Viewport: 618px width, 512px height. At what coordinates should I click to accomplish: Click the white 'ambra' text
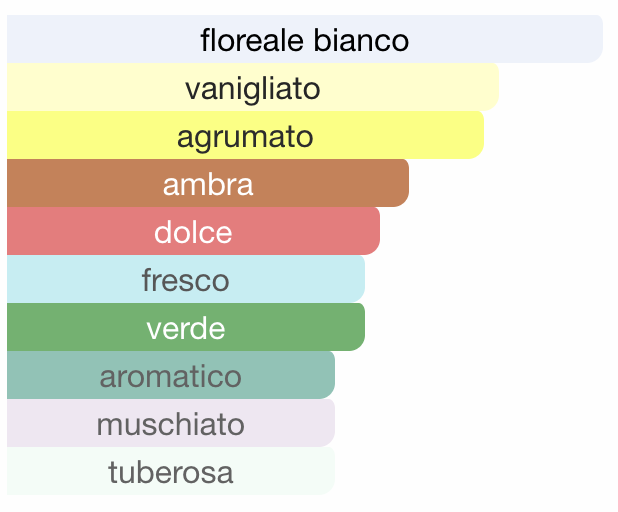(208, 184)
